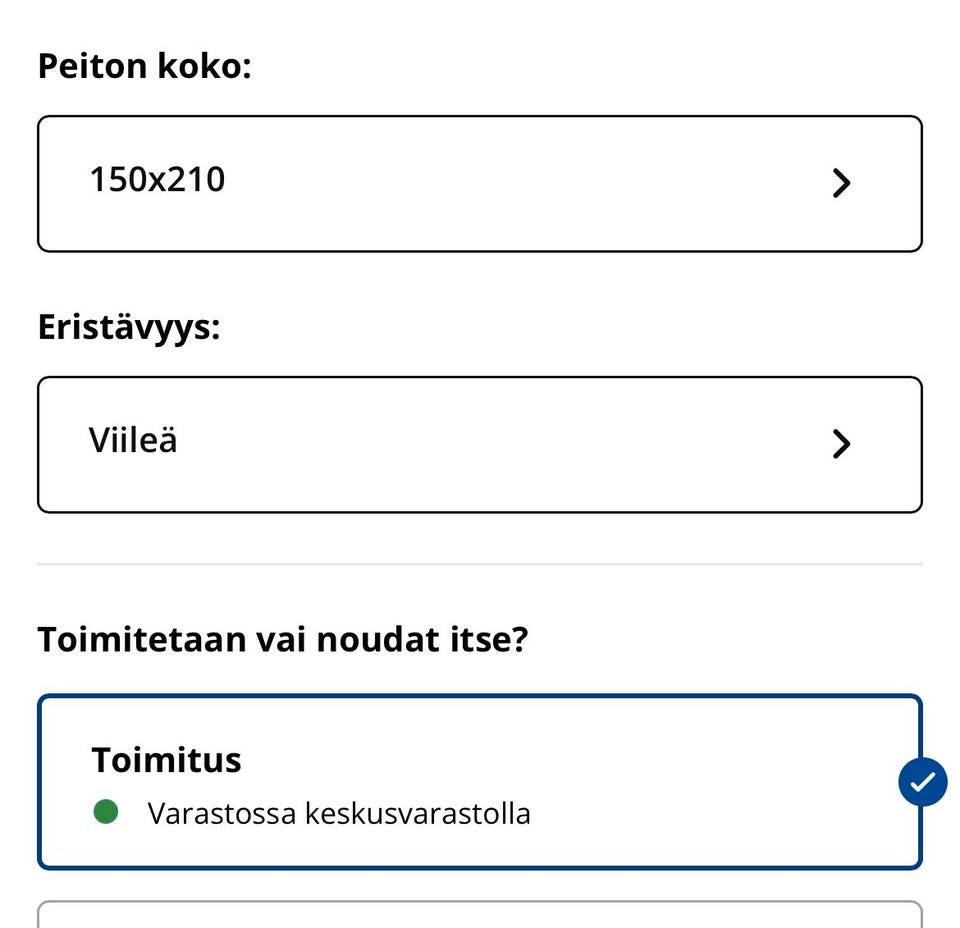Click the 150x210 size value text

coord(157,180)
